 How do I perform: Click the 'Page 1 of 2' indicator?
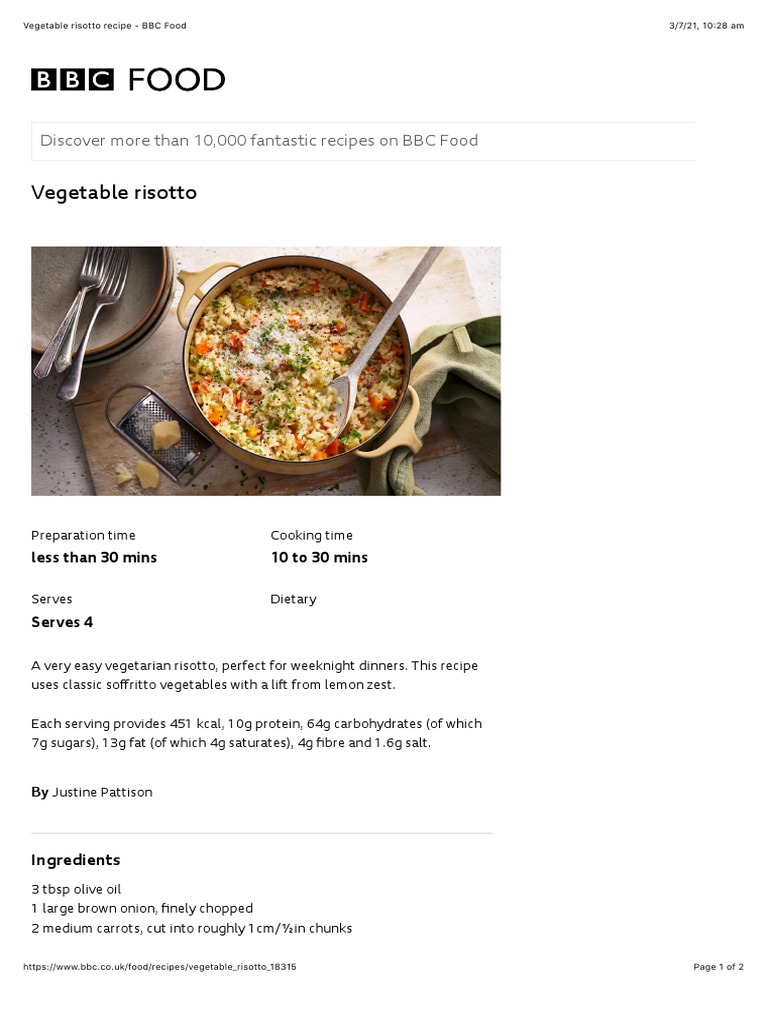point(718,967)
